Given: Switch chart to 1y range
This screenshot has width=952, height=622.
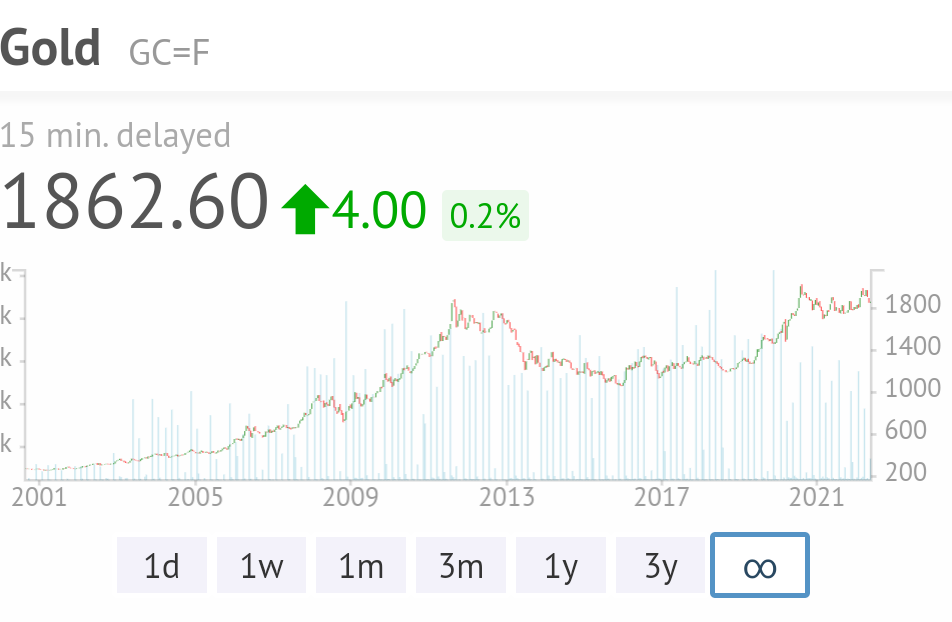Looking at the screenshot, I should (x=561, y=566).
